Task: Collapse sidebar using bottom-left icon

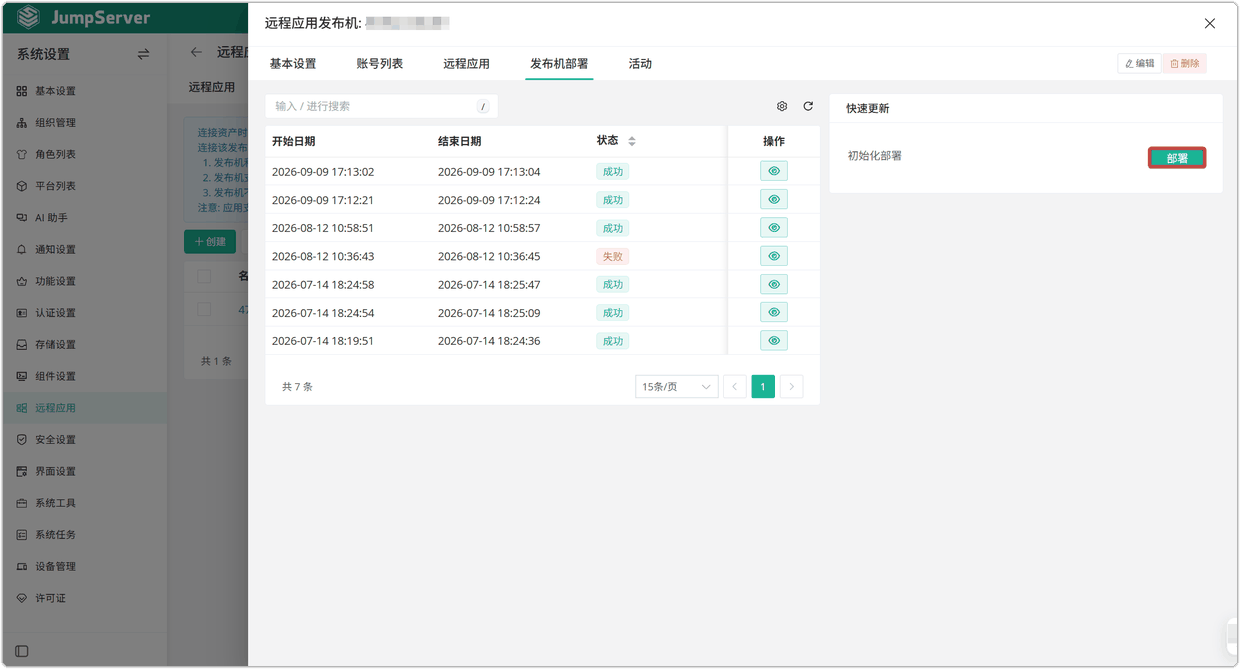Action: [x=22, y=651]
